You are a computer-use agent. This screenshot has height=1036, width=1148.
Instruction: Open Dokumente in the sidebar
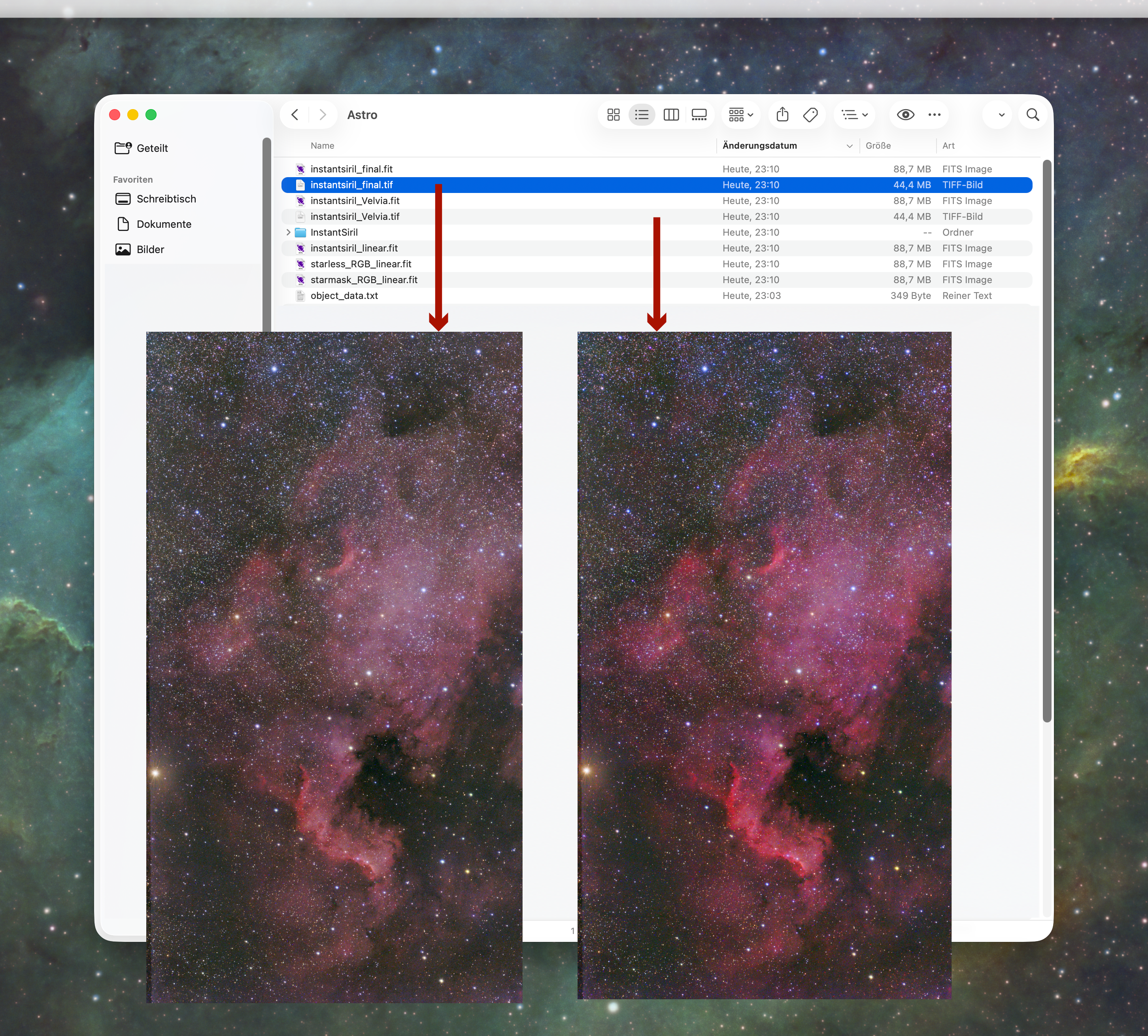154,224
